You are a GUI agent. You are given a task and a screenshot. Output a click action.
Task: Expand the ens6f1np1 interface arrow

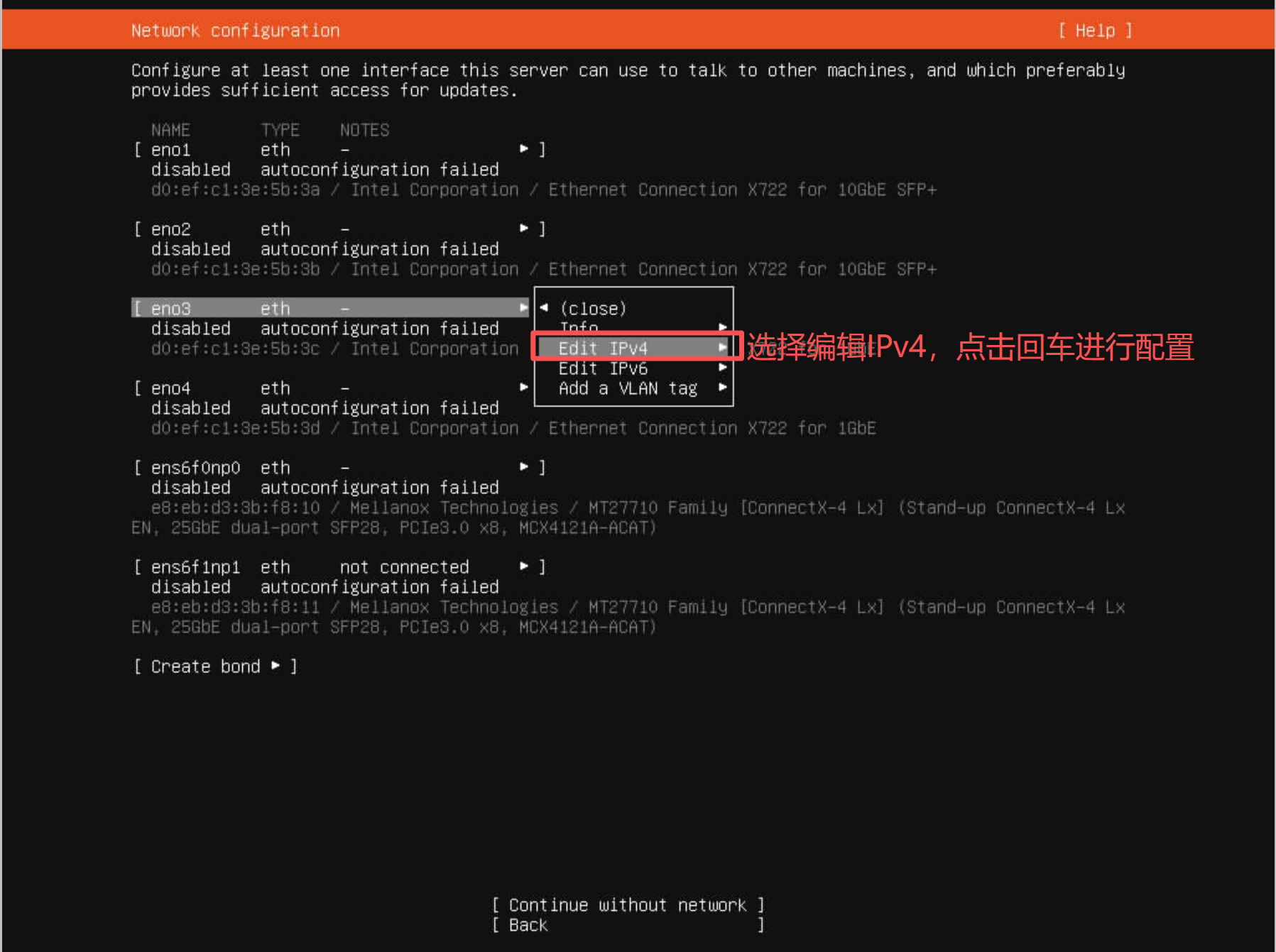point(524,567)
